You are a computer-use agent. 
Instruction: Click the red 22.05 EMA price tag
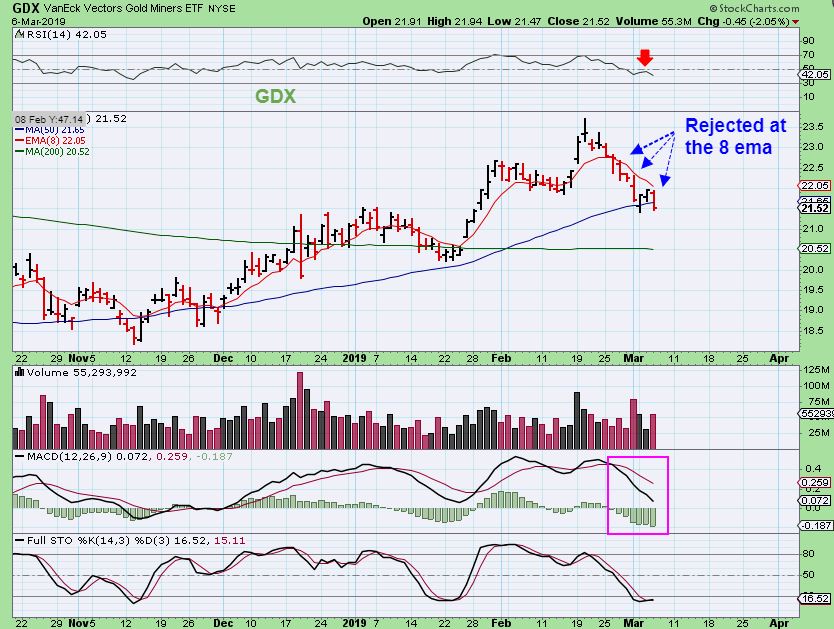pyautogui.click(x=815, y=186)
